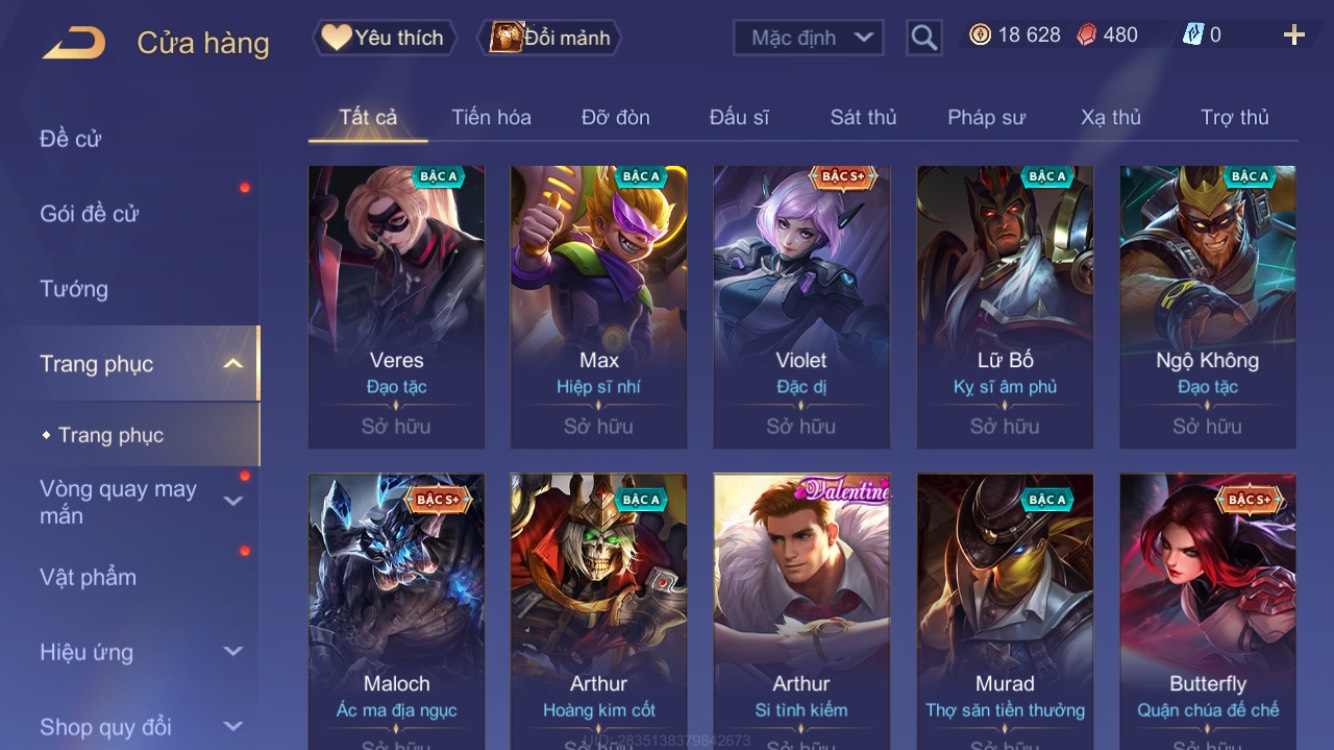
Task: Tap the back arrow icon
Action: click(74, 43)
